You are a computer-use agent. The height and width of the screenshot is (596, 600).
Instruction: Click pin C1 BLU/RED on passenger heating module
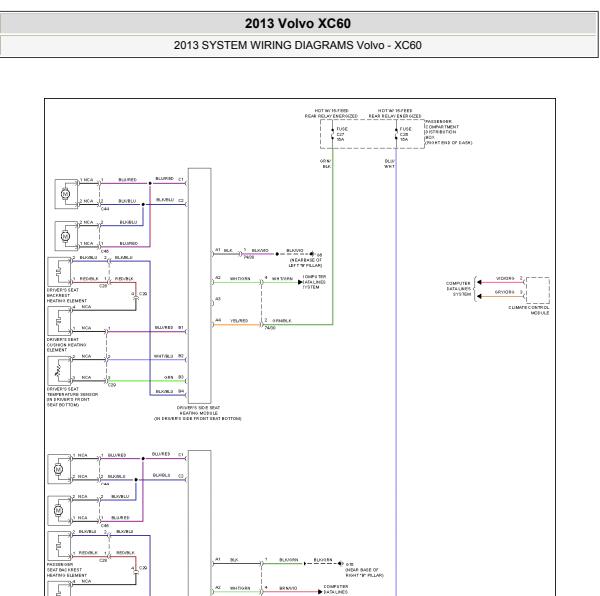[x=168, y=454]
